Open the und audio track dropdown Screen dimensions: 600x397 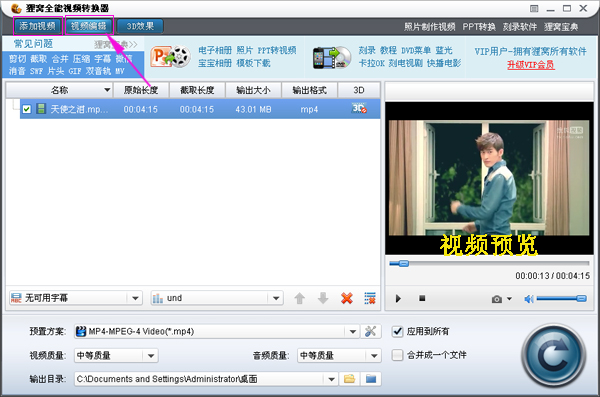217,298
